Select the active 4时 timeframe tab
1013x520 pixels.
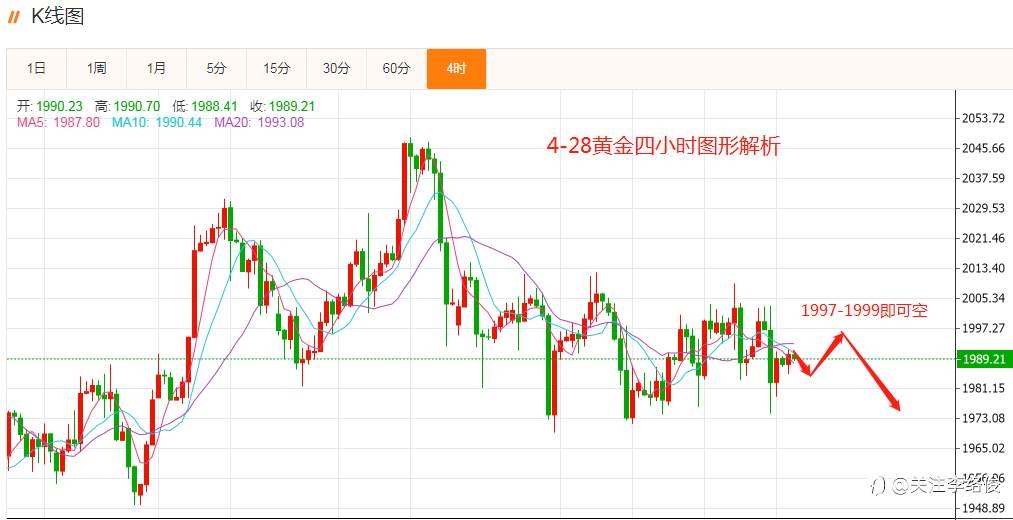pos(456,69)
